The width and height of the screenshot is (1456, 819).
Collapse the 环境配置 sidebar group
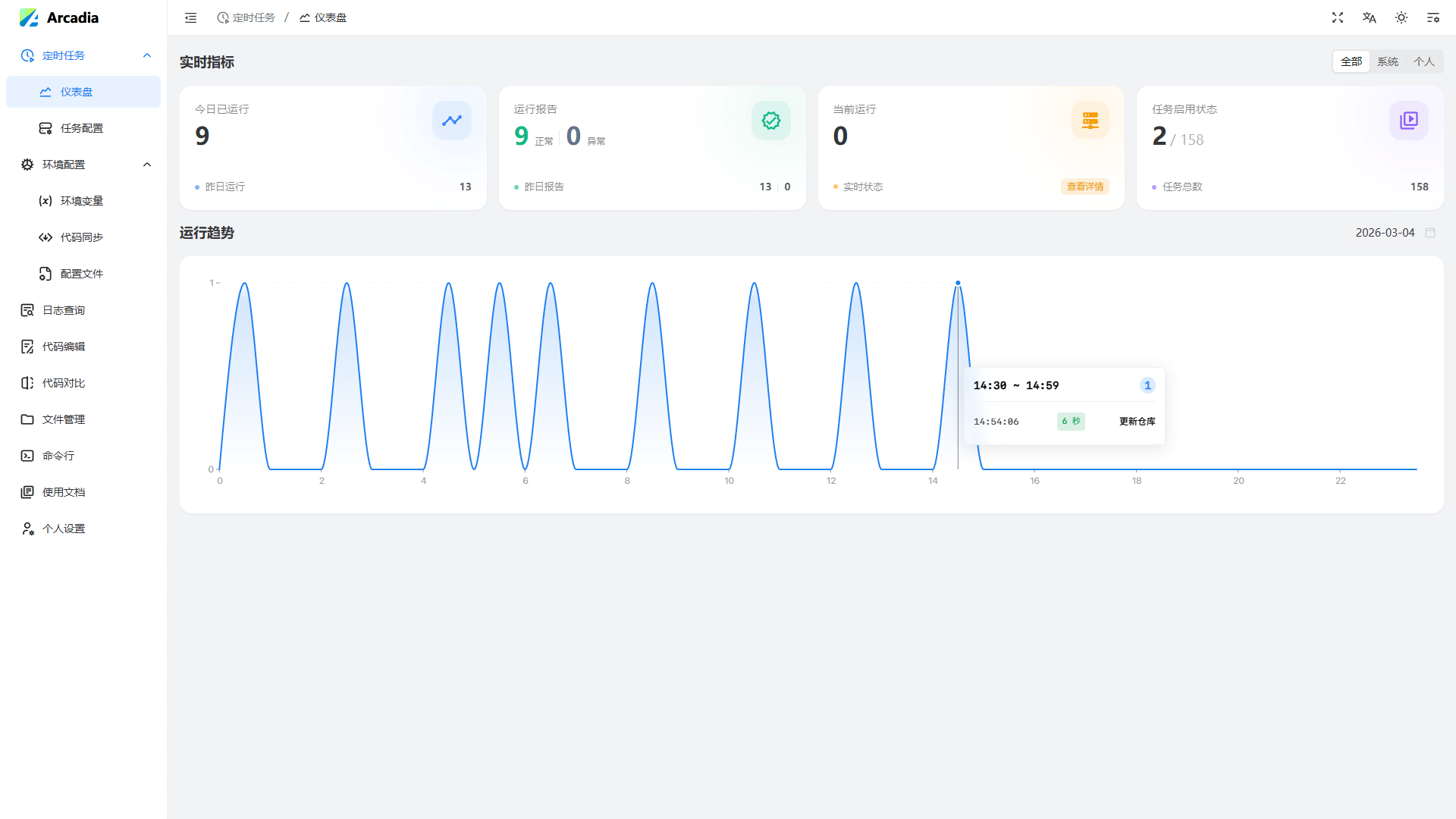[x=147, y=165]
